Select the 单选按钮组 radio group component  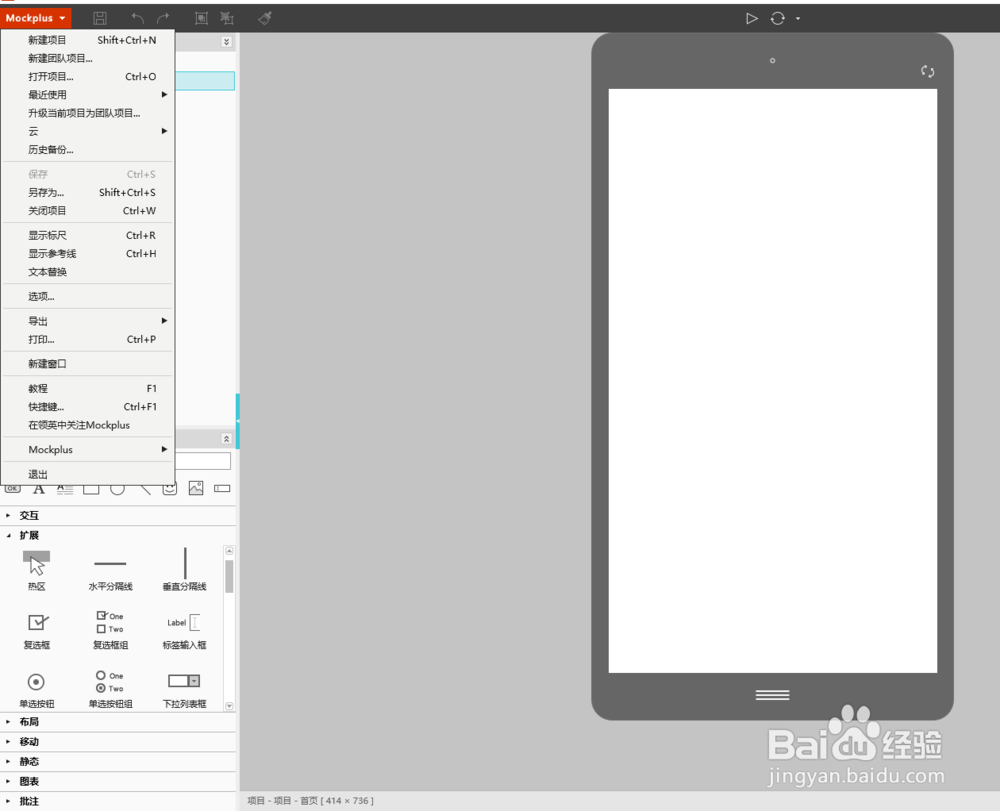click(110, 689)
